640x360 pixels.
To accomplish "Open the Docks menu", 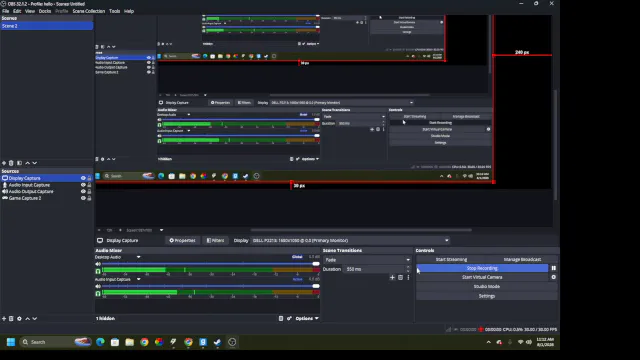I will tap(45, 11).
